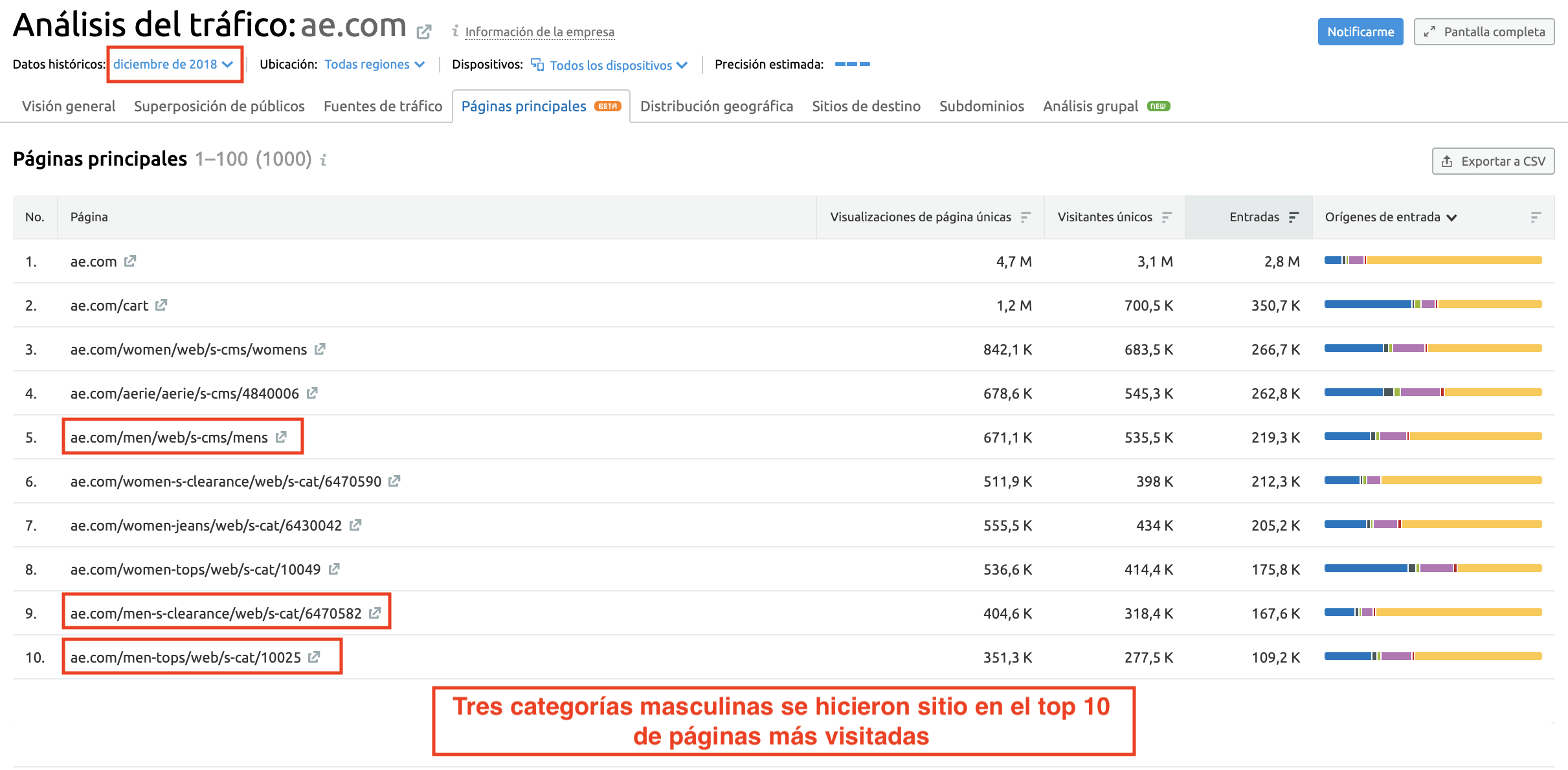Click the entry sources bar for women-tops row
Screen dimensions: 1568x770
(x=1433, y=568)
